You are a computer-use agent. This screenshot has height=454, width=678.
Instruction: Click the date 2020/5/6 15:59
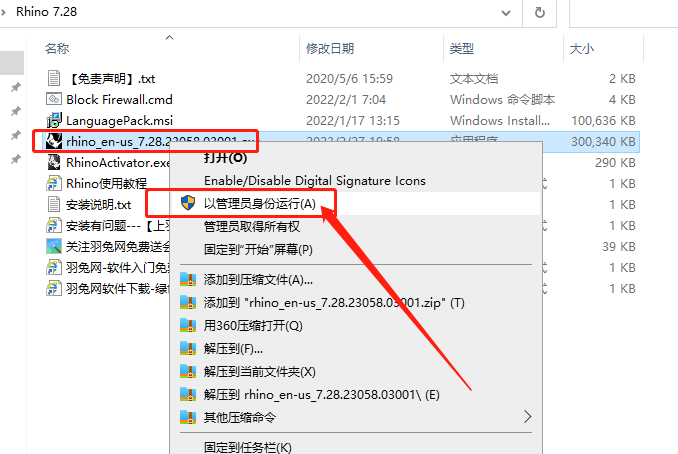(x=349, y=79)
